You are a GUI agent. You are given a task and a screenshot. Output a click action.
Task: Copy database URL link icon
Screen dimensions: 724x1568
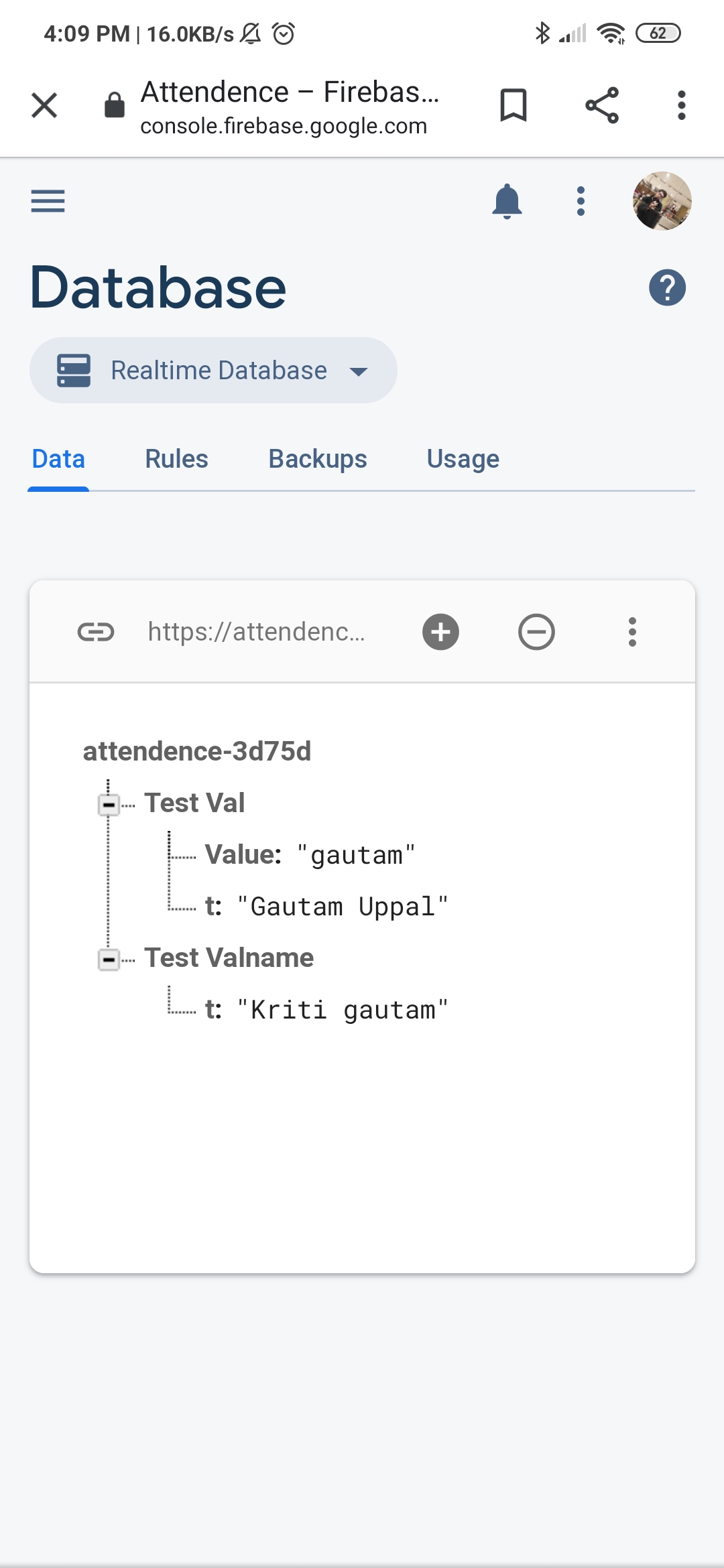96,632
